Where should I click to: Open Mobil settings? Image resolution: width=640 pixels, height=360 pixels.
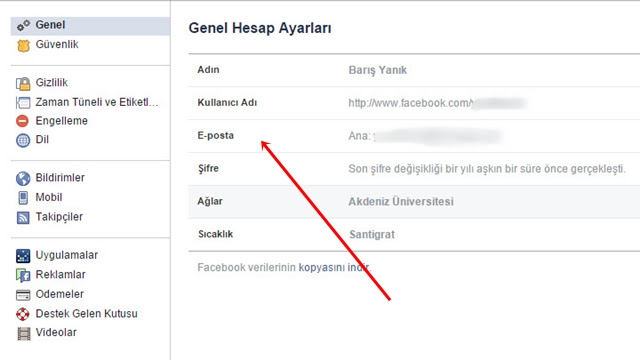pyautogui.click(x=49, y=197)
